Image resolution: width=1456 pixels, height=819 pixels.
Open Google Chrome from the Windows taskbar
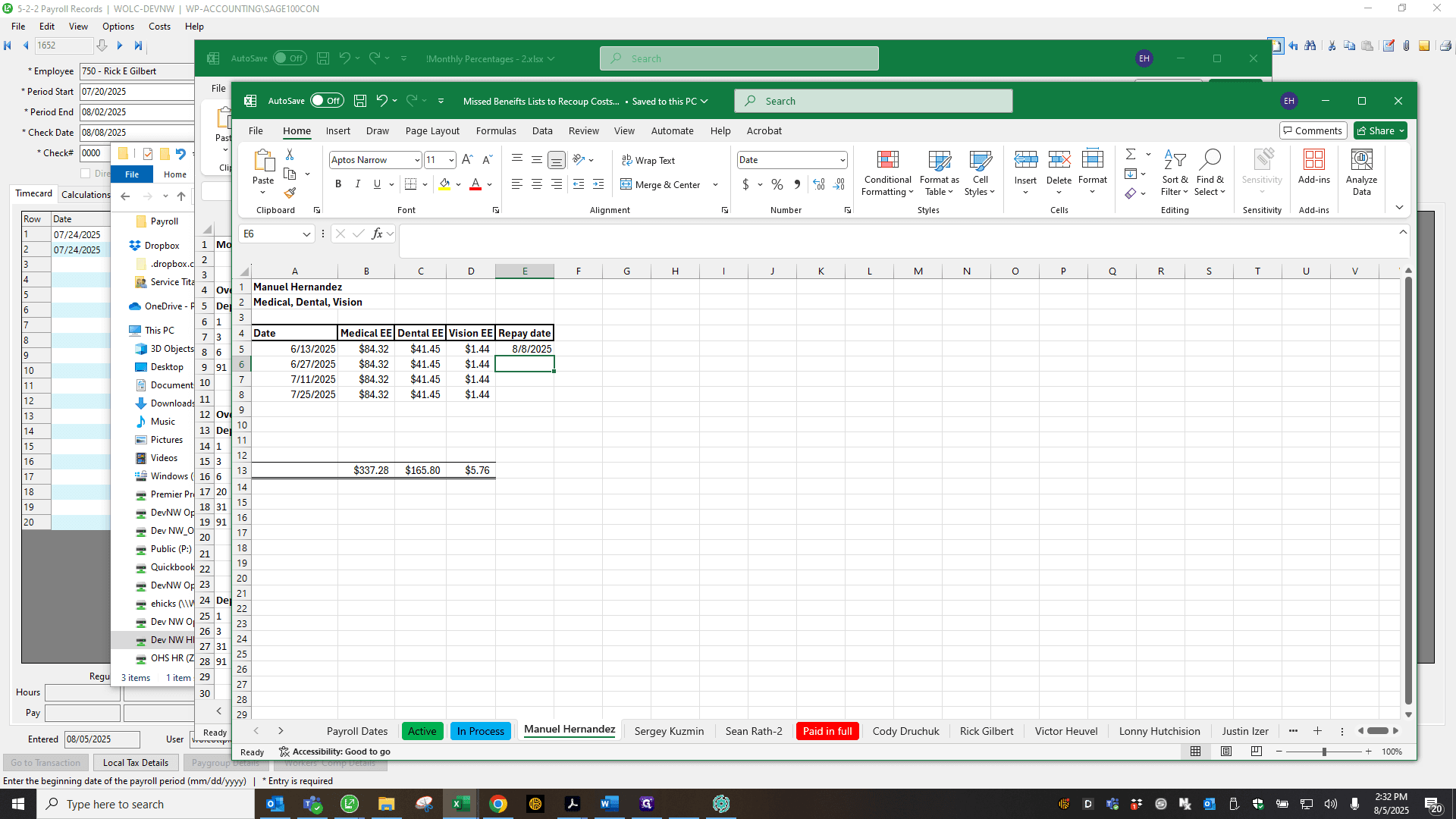coord(498,804)
